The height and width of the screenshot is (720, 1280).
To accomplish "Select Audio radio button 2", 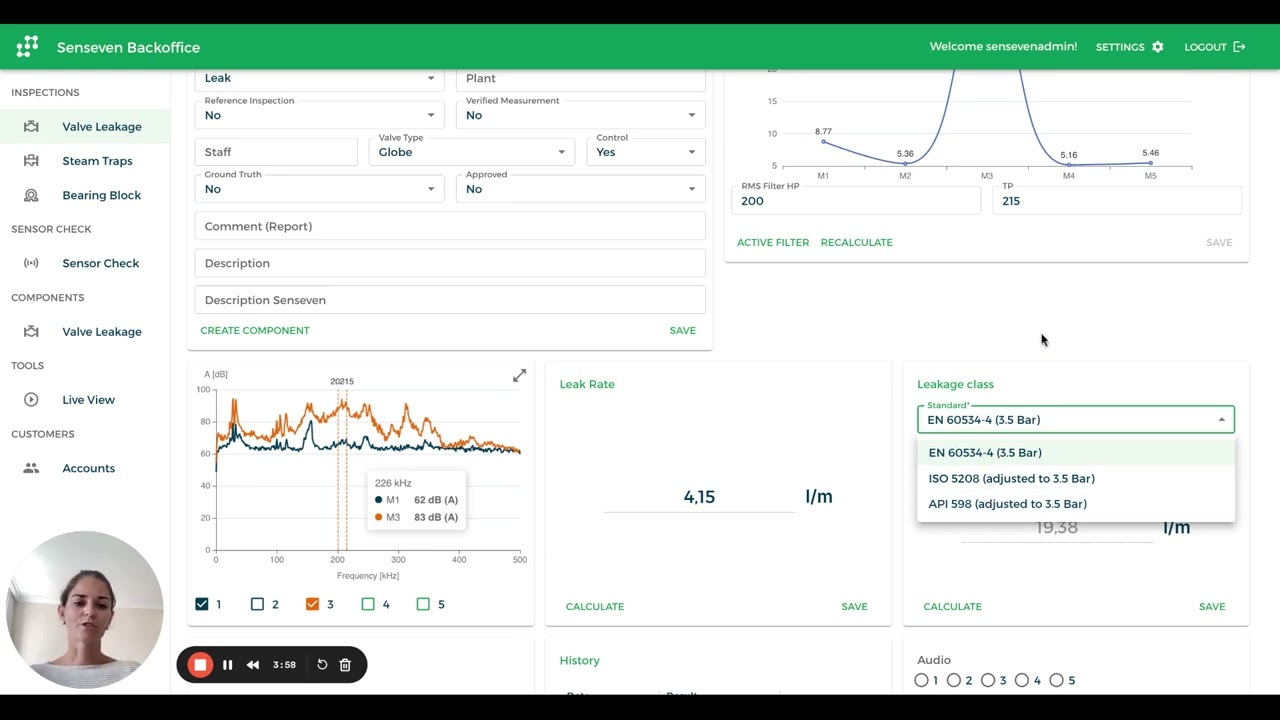I will [954, 680].
